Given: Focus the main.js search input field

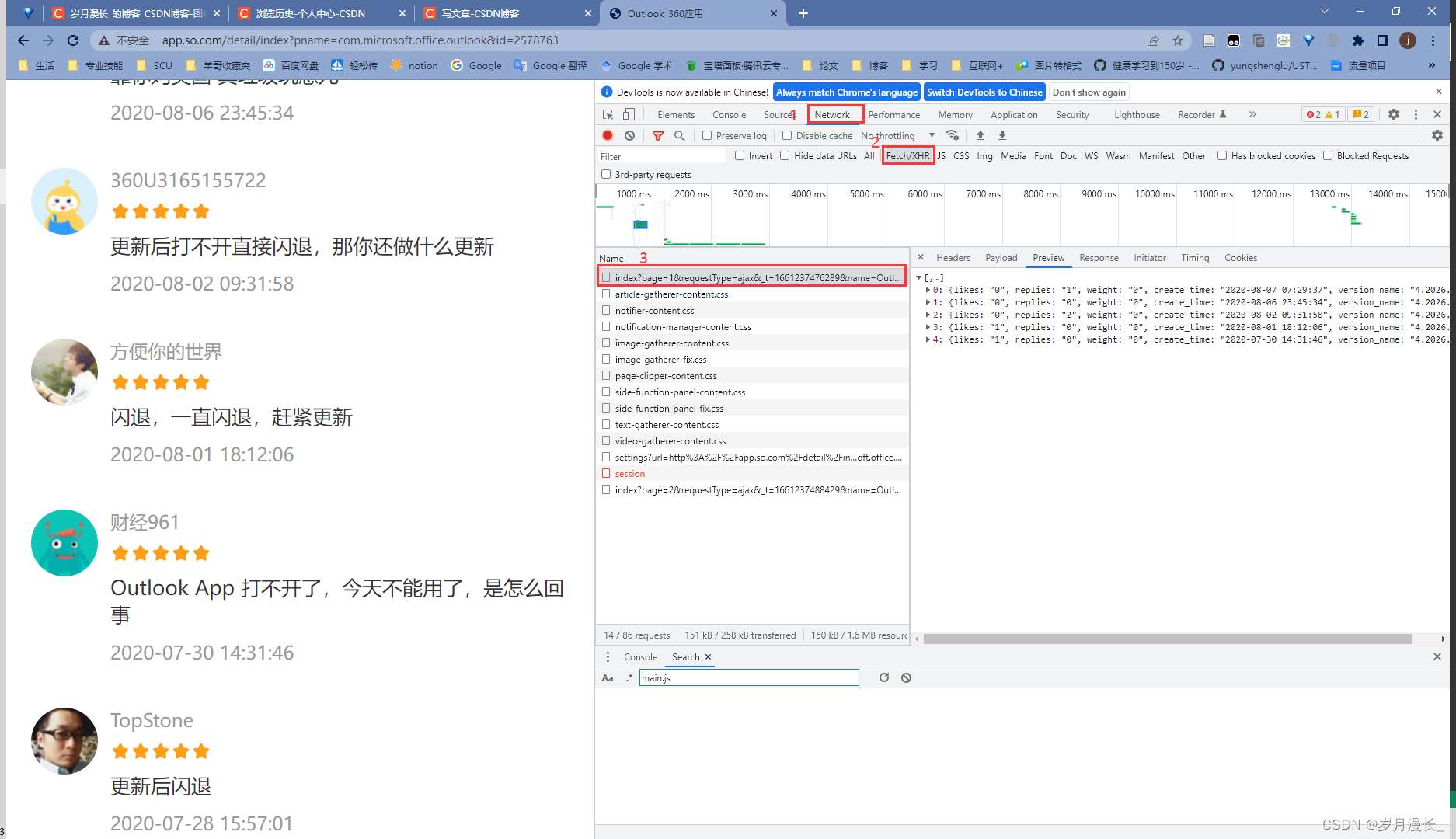Looking at the screenshot, I should [749, 677].
